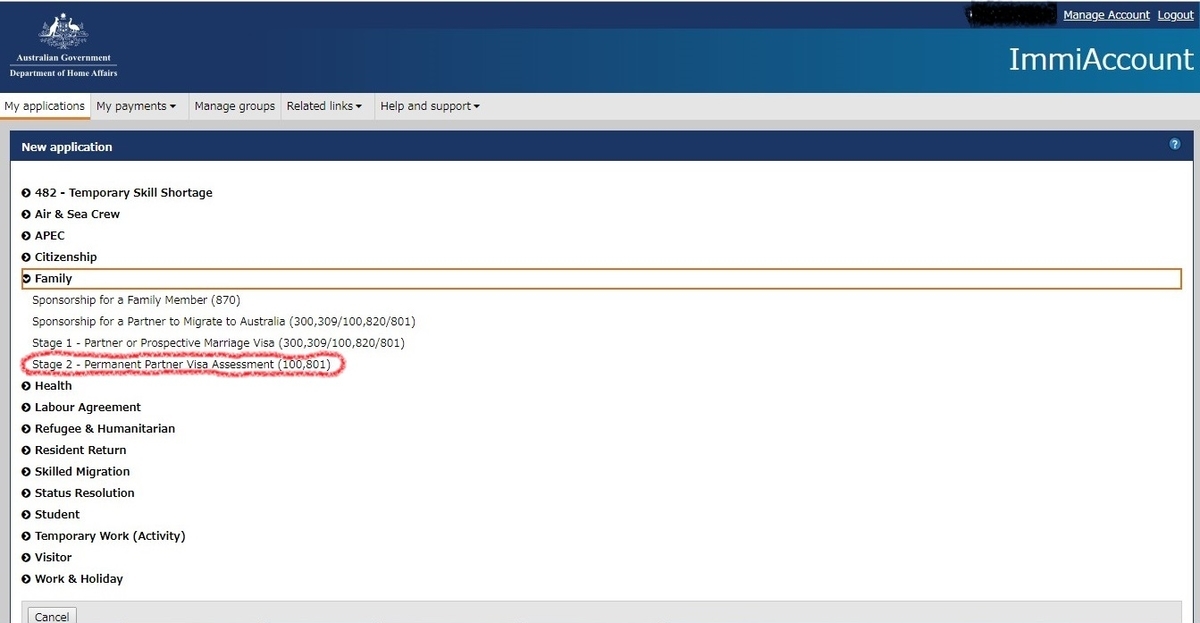Click the ImmiAccount title text

[x=1101, y=59]
